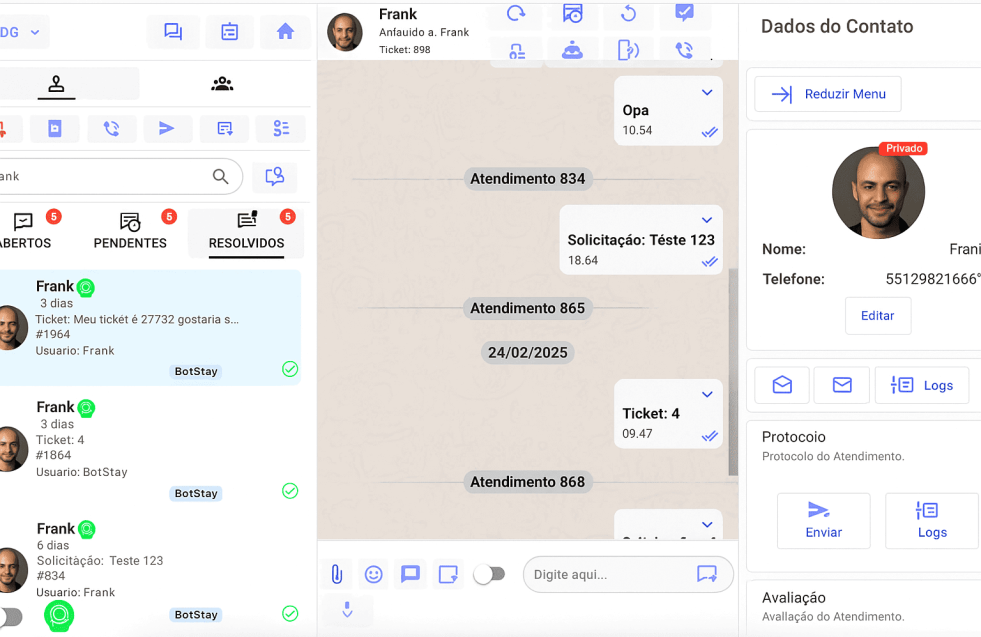
Task: Click the service bell icon in chat header
Action: pos(572,51)
